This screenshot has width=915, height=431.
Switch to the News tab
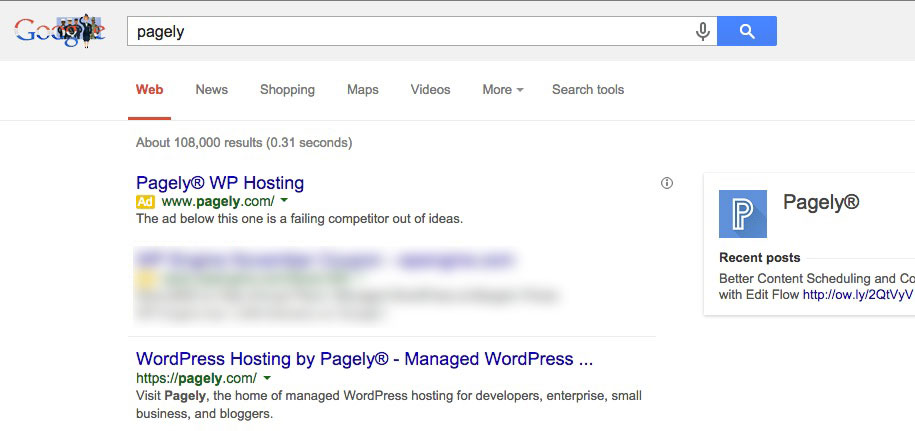click(x=212, y=90)
